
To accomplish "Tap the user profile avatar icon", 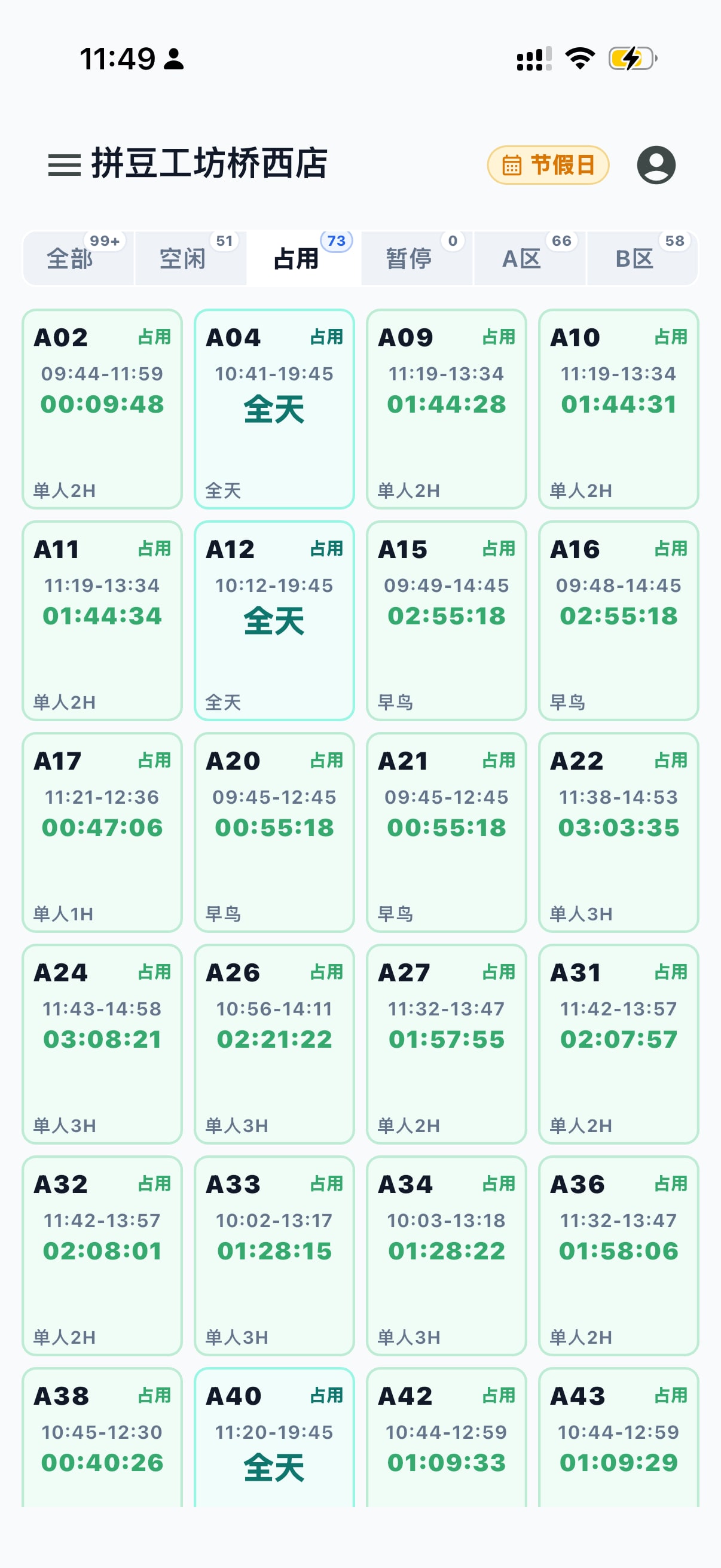I will point(656,165).
